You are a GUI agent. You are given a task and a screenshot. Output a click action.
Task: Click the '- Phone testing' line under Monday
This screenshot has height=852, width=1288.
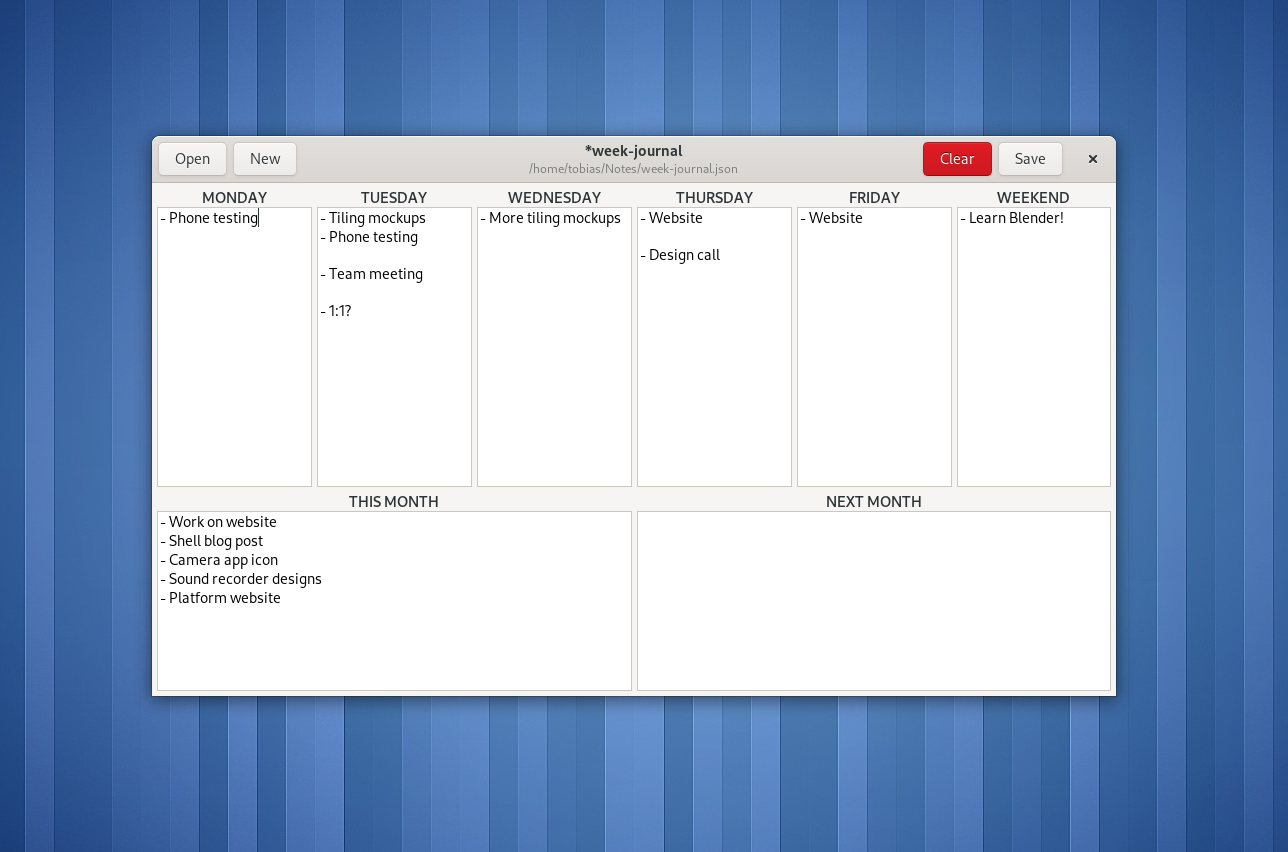point(209,218)
